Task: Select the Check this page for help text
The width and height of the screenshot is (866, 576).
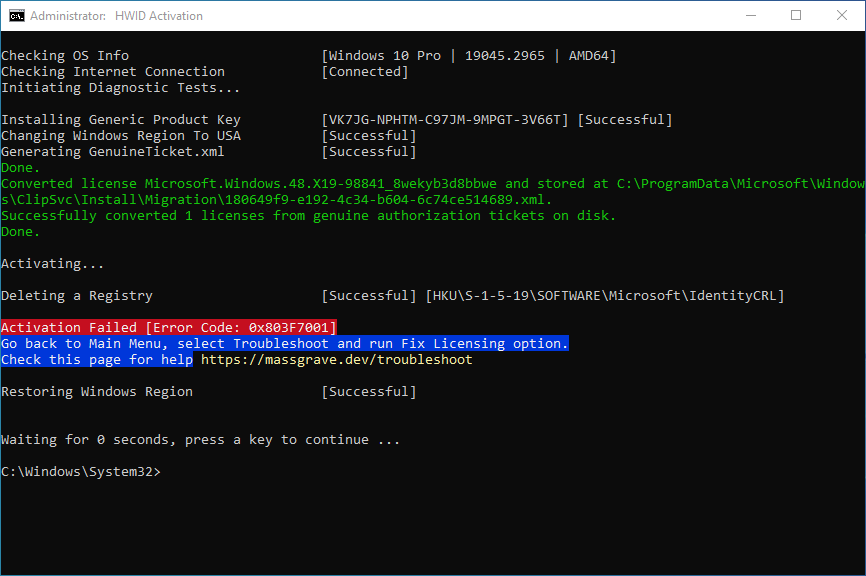Action: (x=96, y=359)
